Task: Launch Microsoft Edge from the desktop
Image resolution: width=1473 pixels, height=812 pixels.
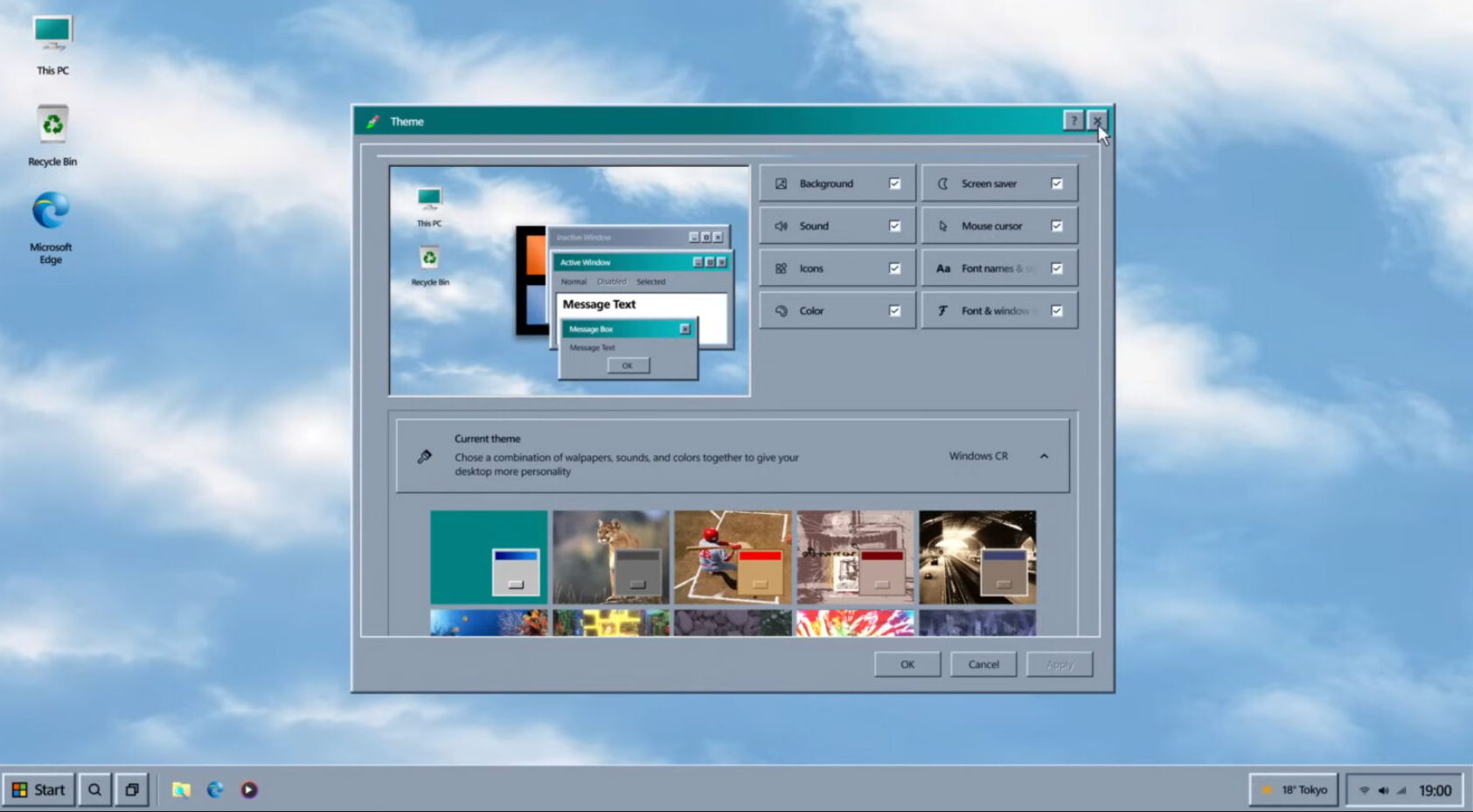Action: click(51, 212)
